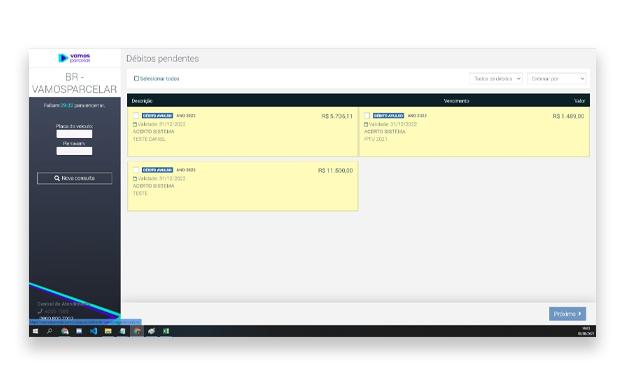Open Visual Studio Code from the taskbar
Screen dimensions: 624x385
[x=94, y=331]
